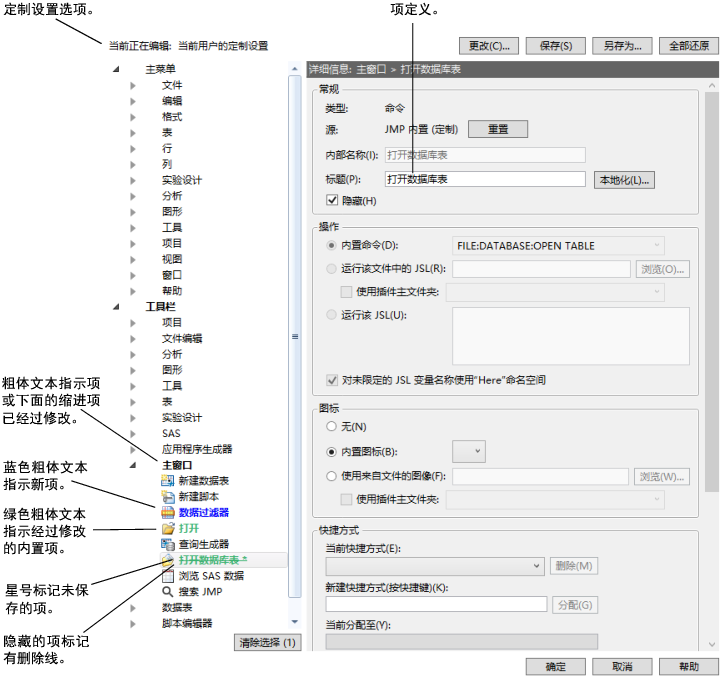Click the 更改(C)... button
The image size is (727, 684).
tap(489, 46)
